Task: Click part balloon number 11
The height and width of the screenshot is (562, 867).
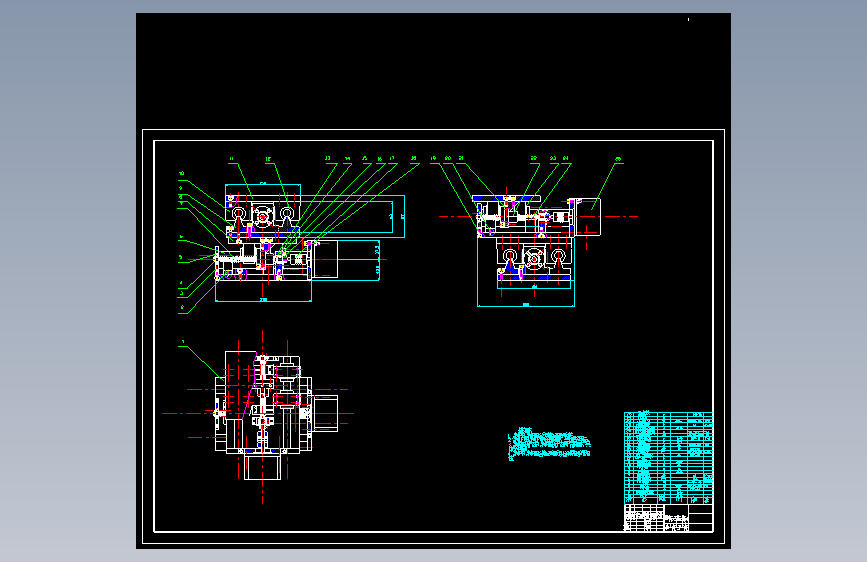Action: (232, 159)
